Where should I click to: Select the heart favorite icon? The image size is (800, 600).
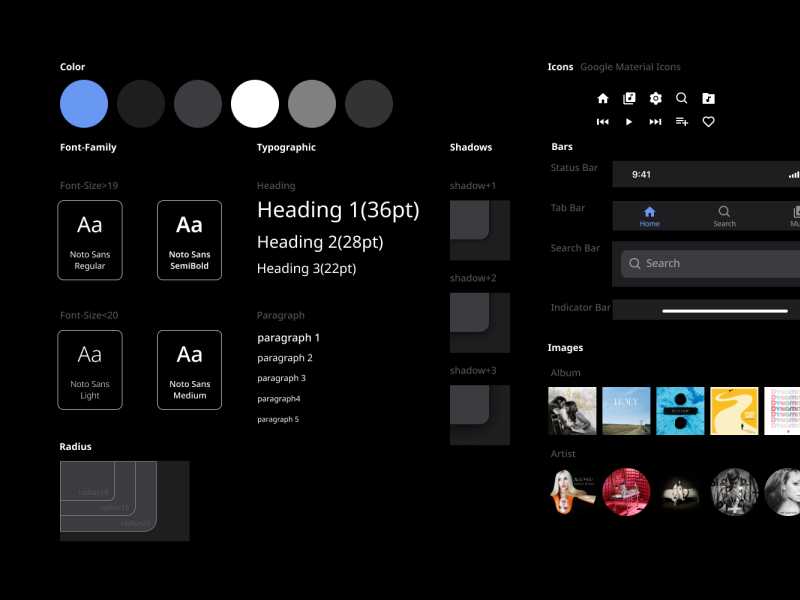(x=708, y=121)
